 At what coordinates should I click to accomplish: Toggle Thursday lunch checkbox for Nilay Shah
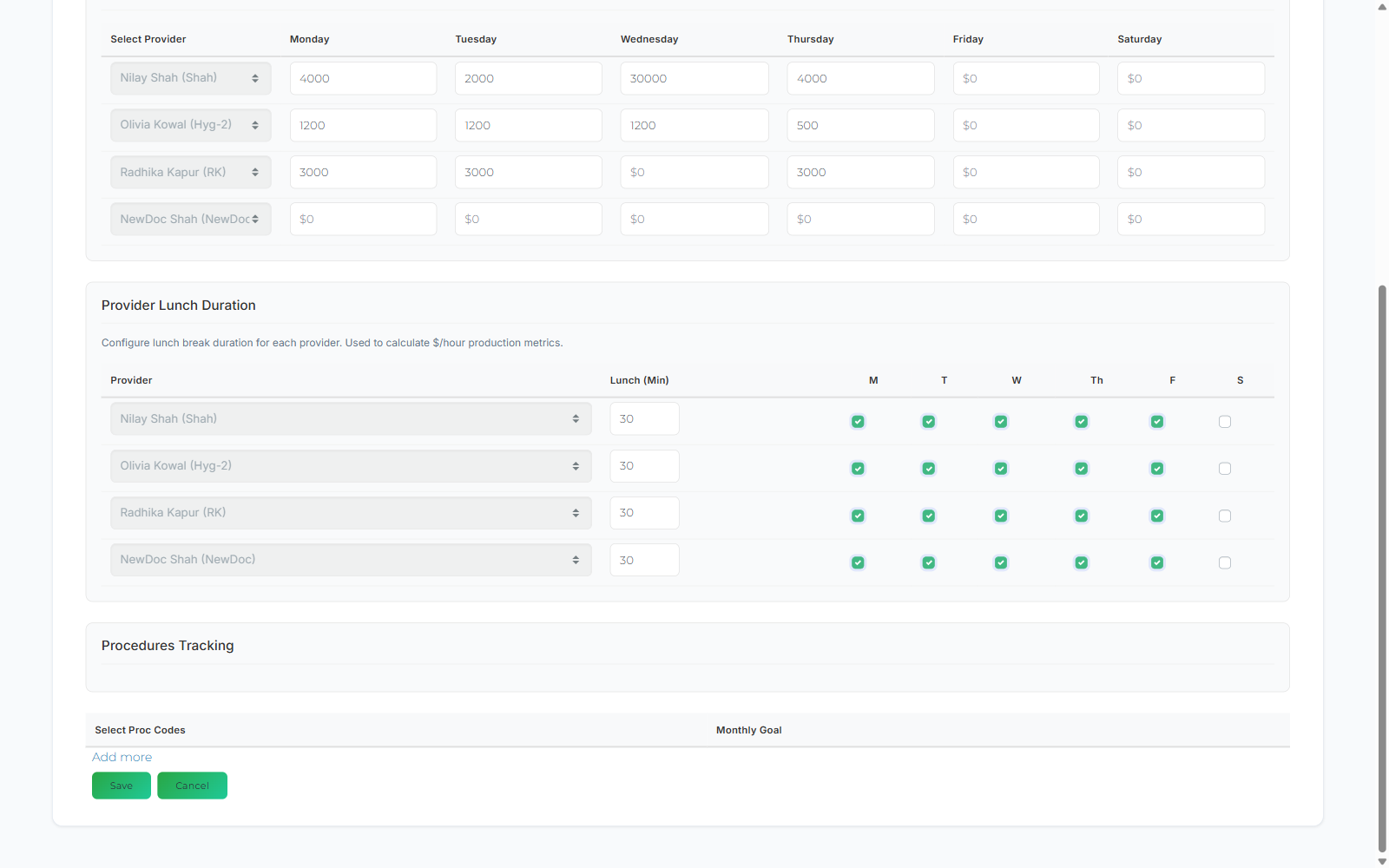[1081, 422]
